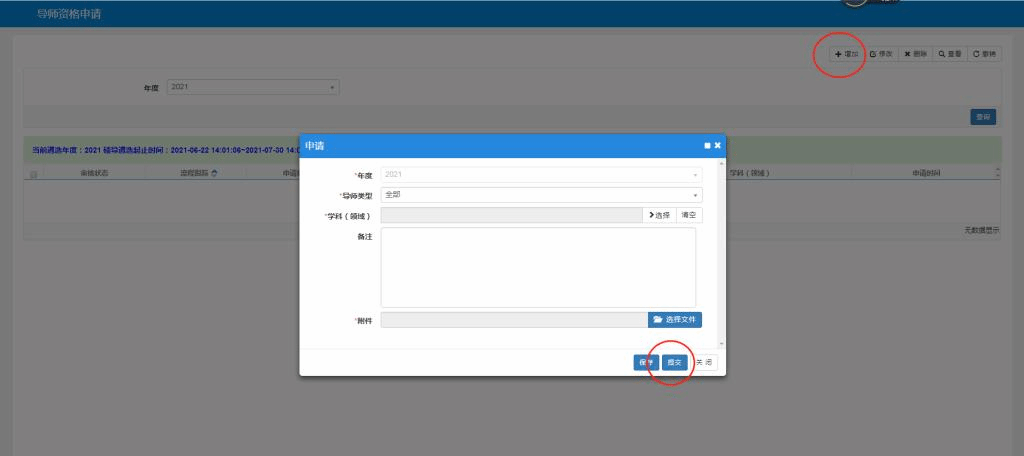Toggle the select-all checkbox in table header
The width and height of the screenshot is (1024, 456).
pos(34,174)
